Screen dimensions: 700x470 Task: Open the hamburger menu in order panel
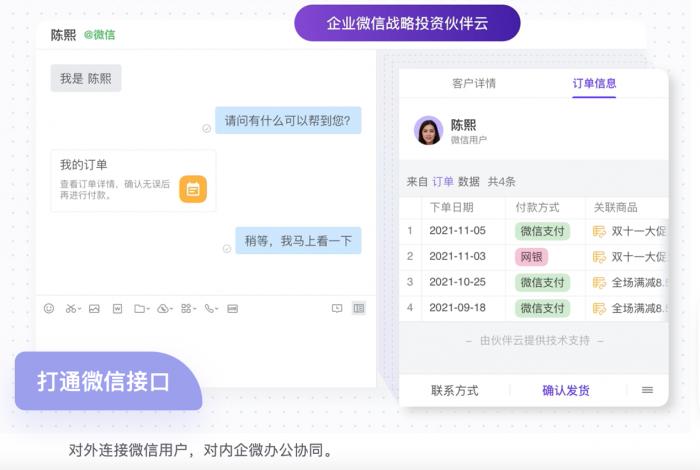click(647, 391)
